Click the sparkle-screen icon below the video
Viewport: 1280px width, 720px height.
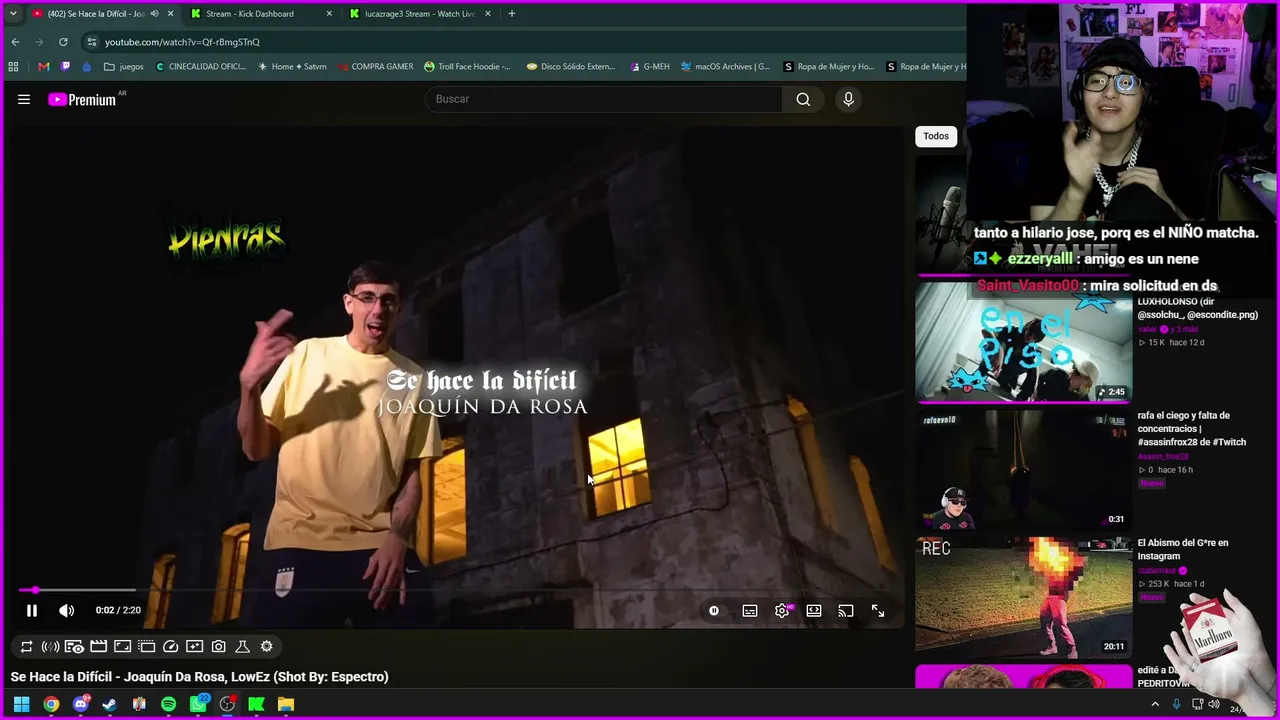coord(194,646)
